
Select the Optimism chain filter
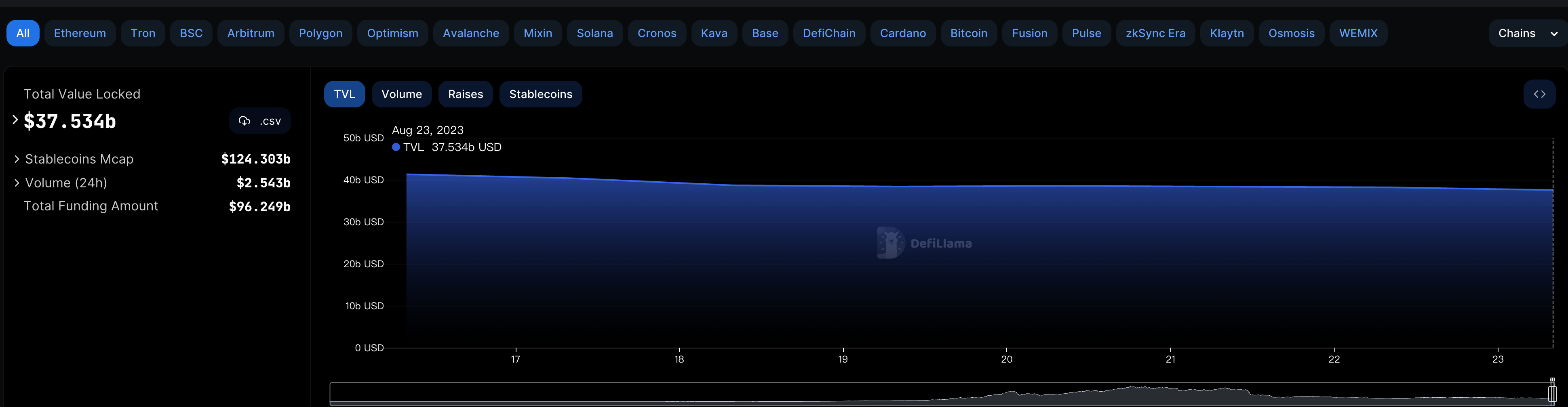point(393,33)
